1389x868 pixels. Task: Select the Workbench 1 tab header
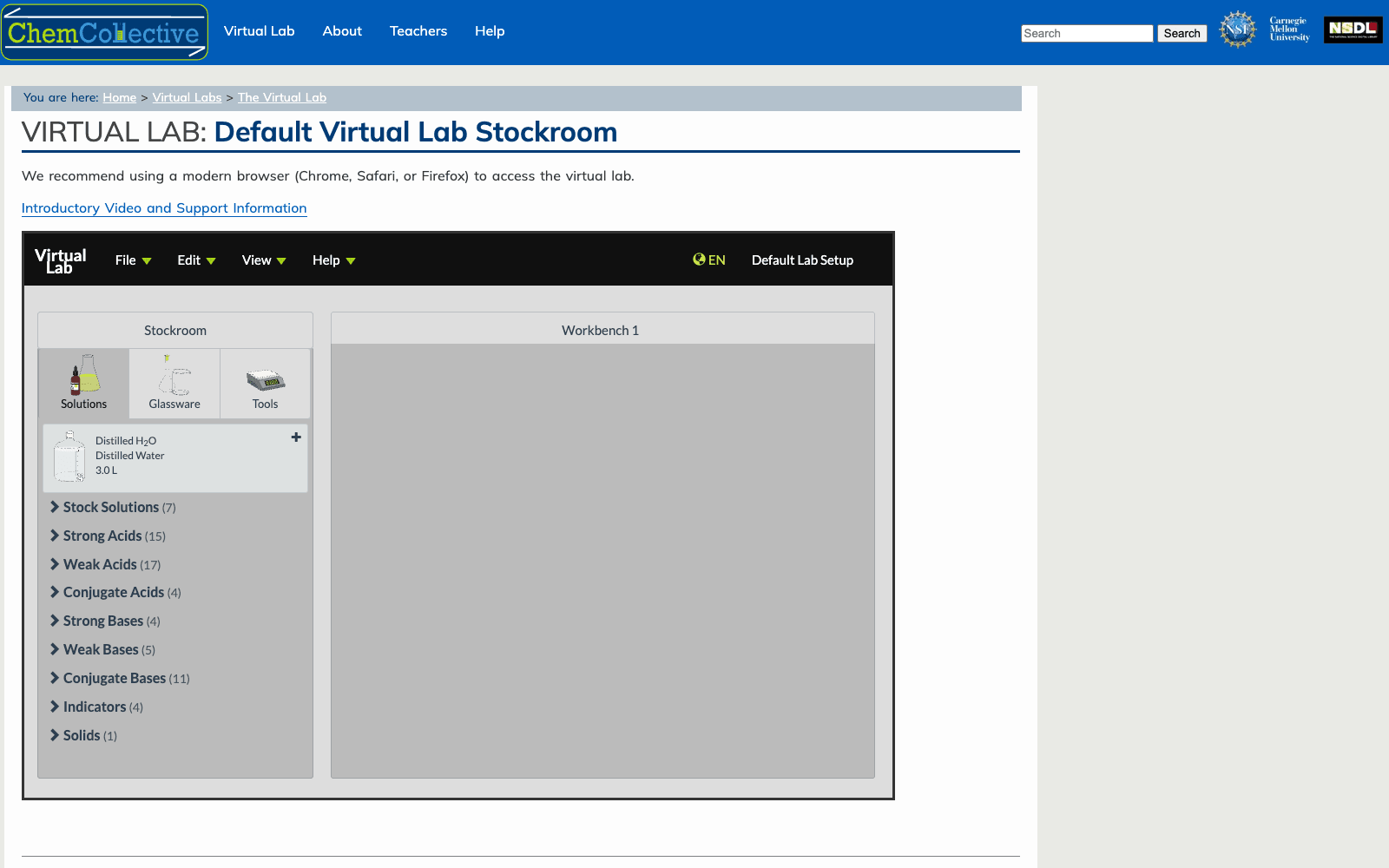pos(601,330)
